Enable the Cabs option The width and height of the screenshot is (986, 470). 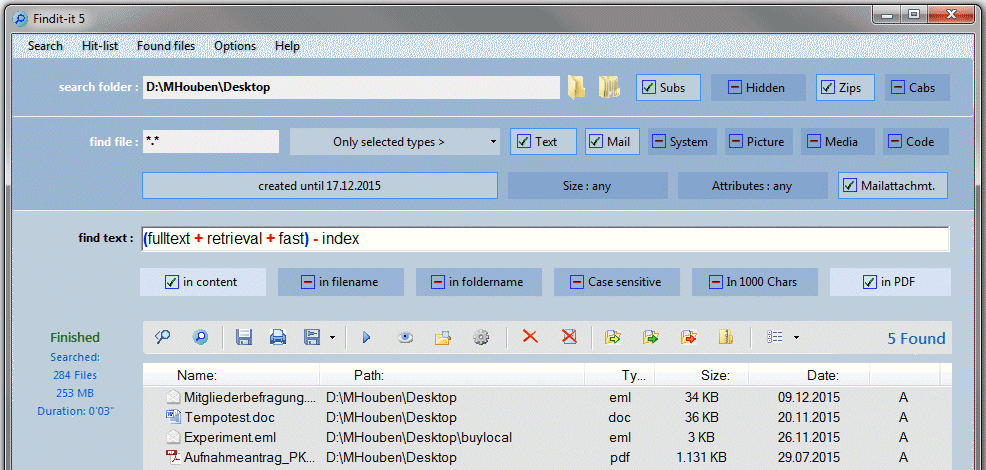pos(917,87)
